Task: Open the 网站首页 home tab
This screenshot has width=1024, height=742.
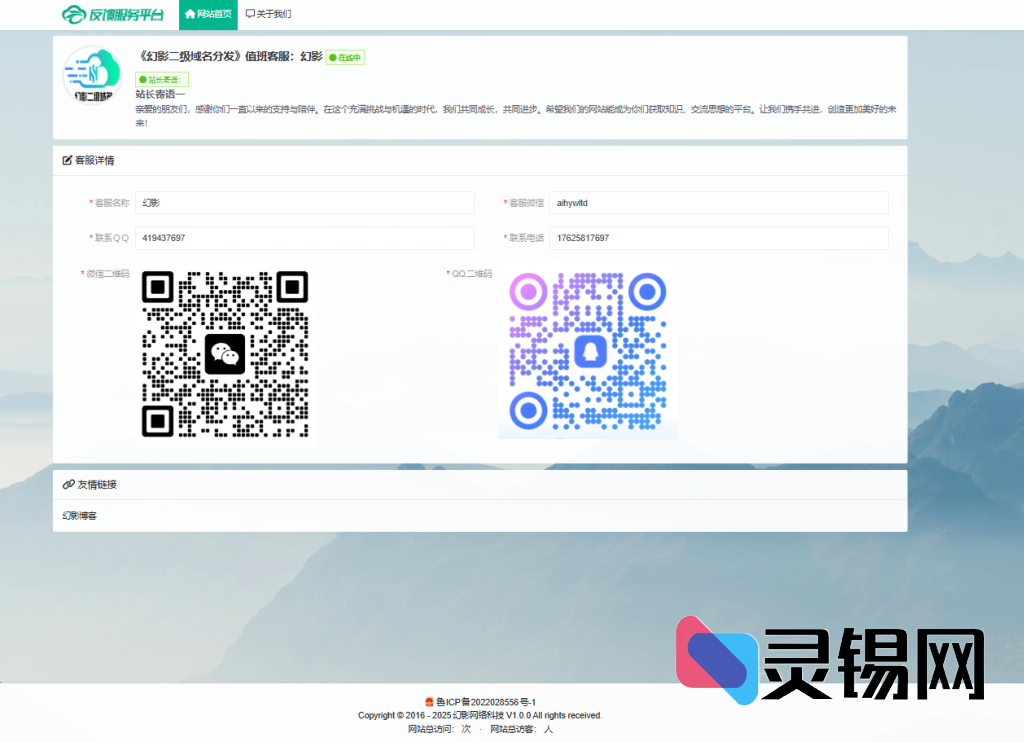Action: coord(208,15)
